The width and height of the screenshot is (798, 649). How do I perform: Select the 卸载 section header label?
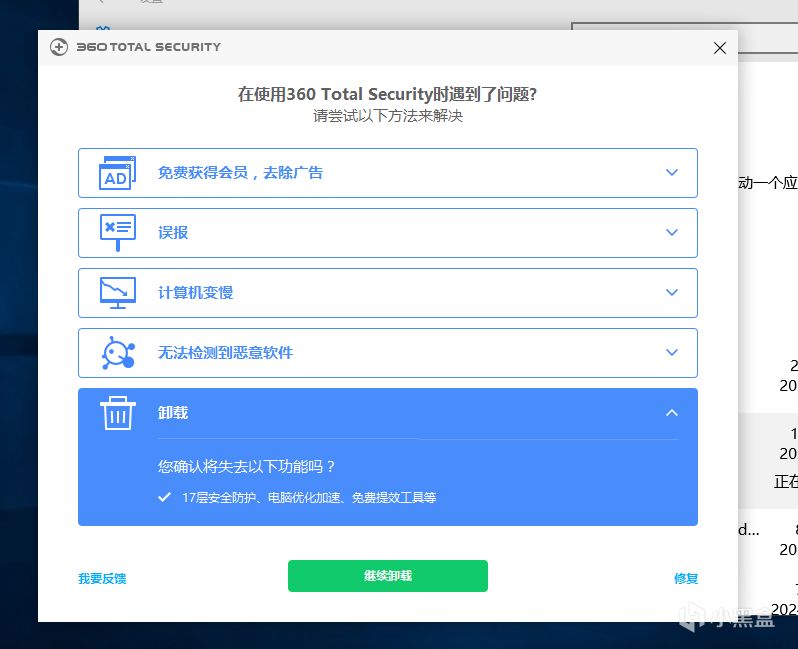point(173,413)
